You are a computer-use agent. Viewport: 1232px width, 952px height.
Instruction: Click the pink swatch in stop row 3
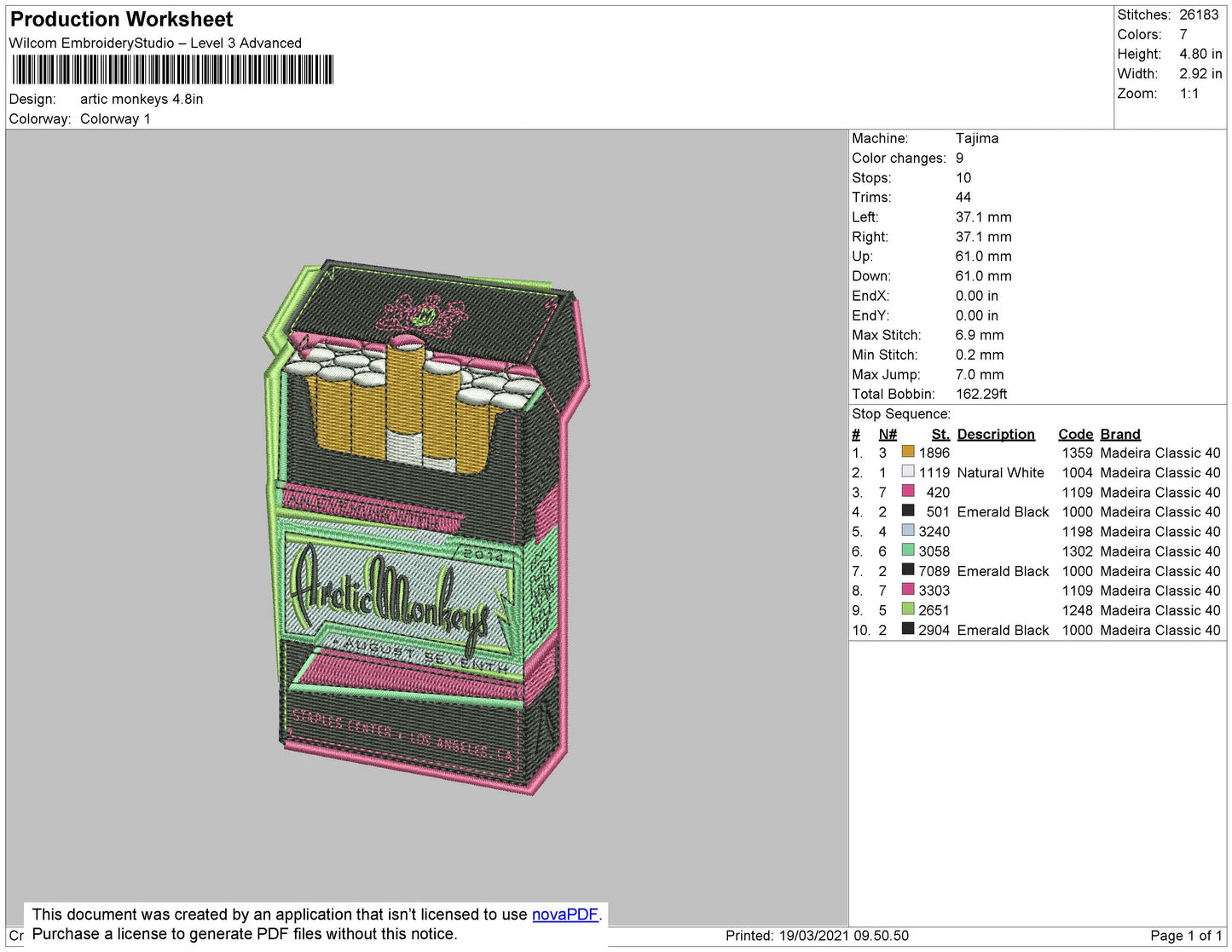pyautogui.click(x=908, y=491)
